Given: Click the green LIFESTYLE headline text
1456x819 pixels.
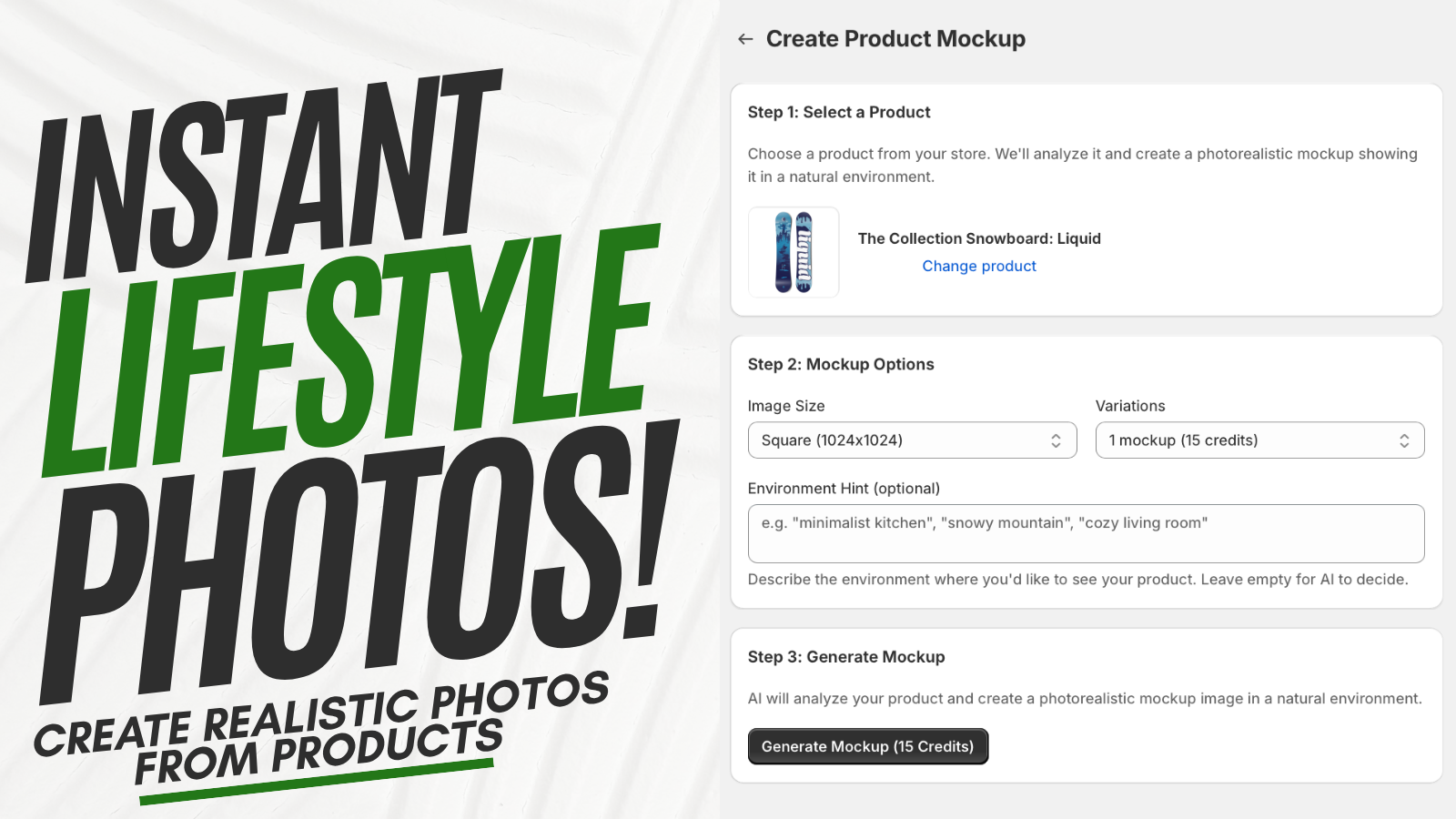Looking at the screenshot, I should click(x=350, y=350).
